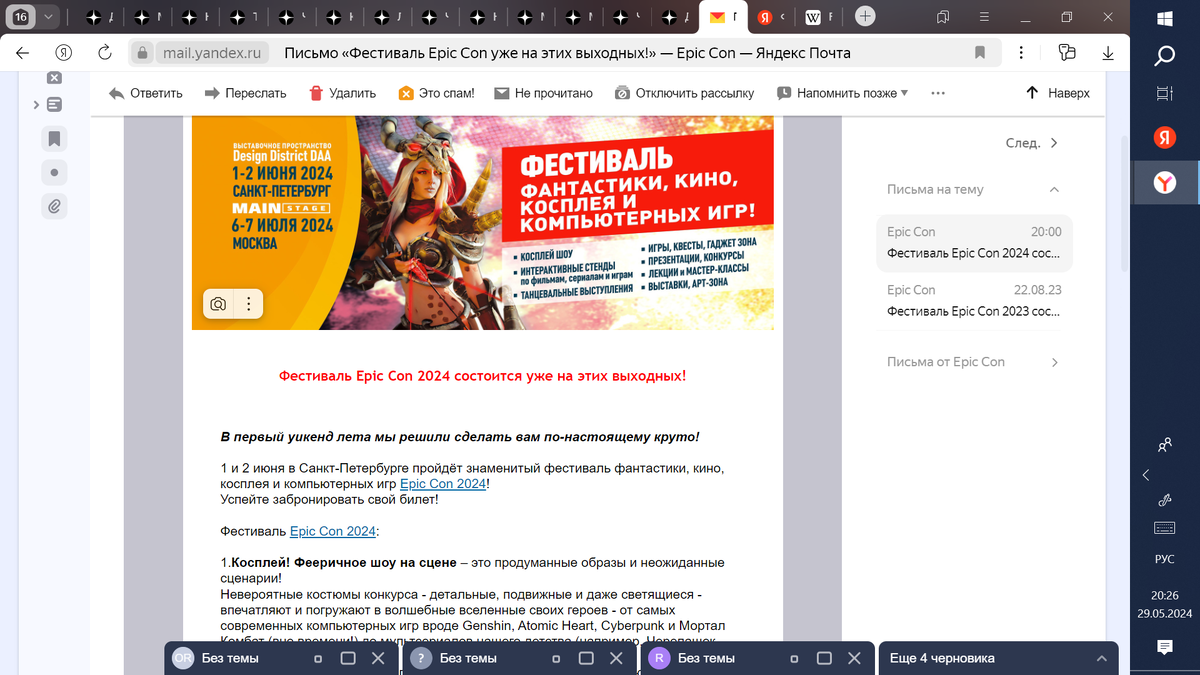Viewport: 1200px width, 675px height.
Task: Close the first Без темы draft (OR)
Action: point(377,658)
